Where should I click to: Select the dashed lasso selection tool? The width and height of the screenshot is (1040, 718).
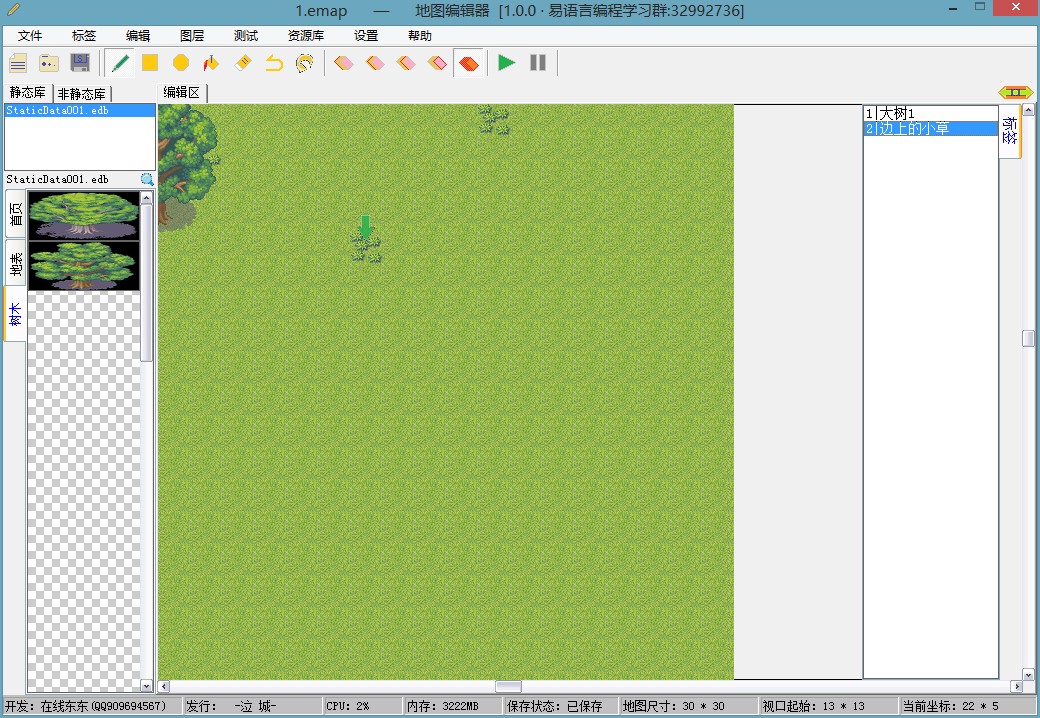[304, 63]
